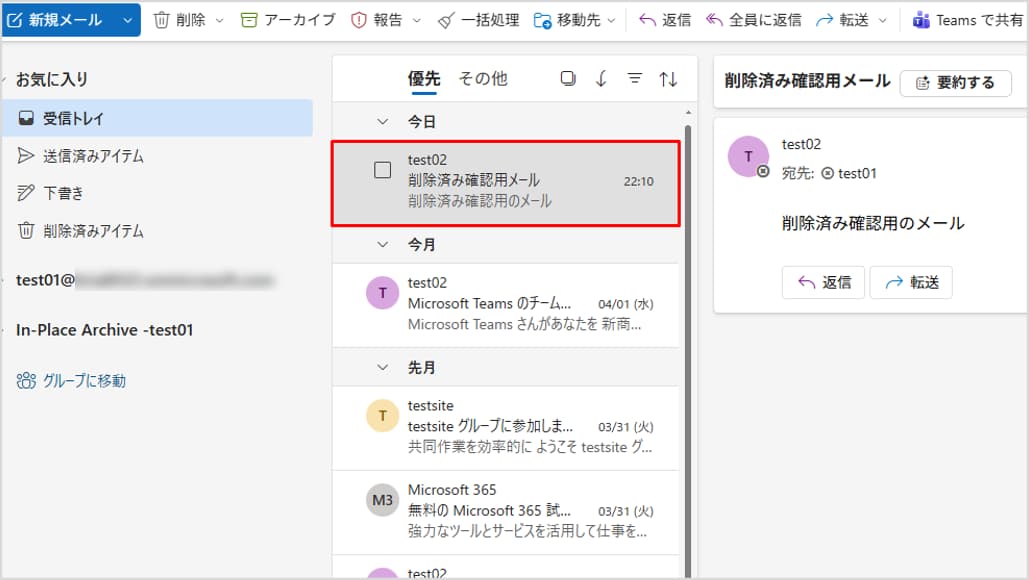This screenshot has height=580, width=1029.
Task: Open the New Mail (新規メール) dropdown arrow
Action: 127,20
